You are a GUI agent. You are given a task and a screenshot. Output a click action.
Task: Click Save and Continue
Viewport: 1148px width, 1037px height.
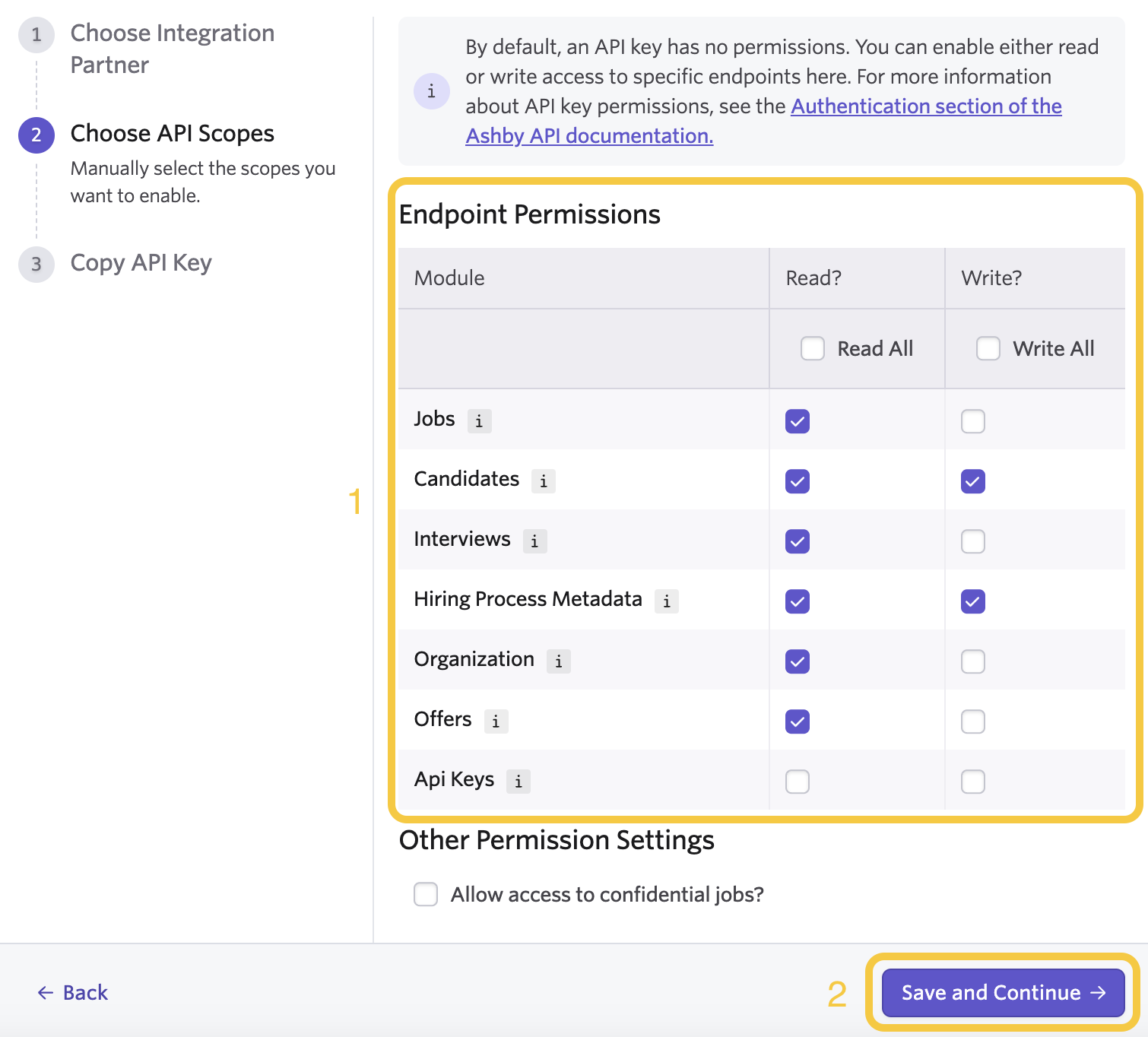(1002, 992)
